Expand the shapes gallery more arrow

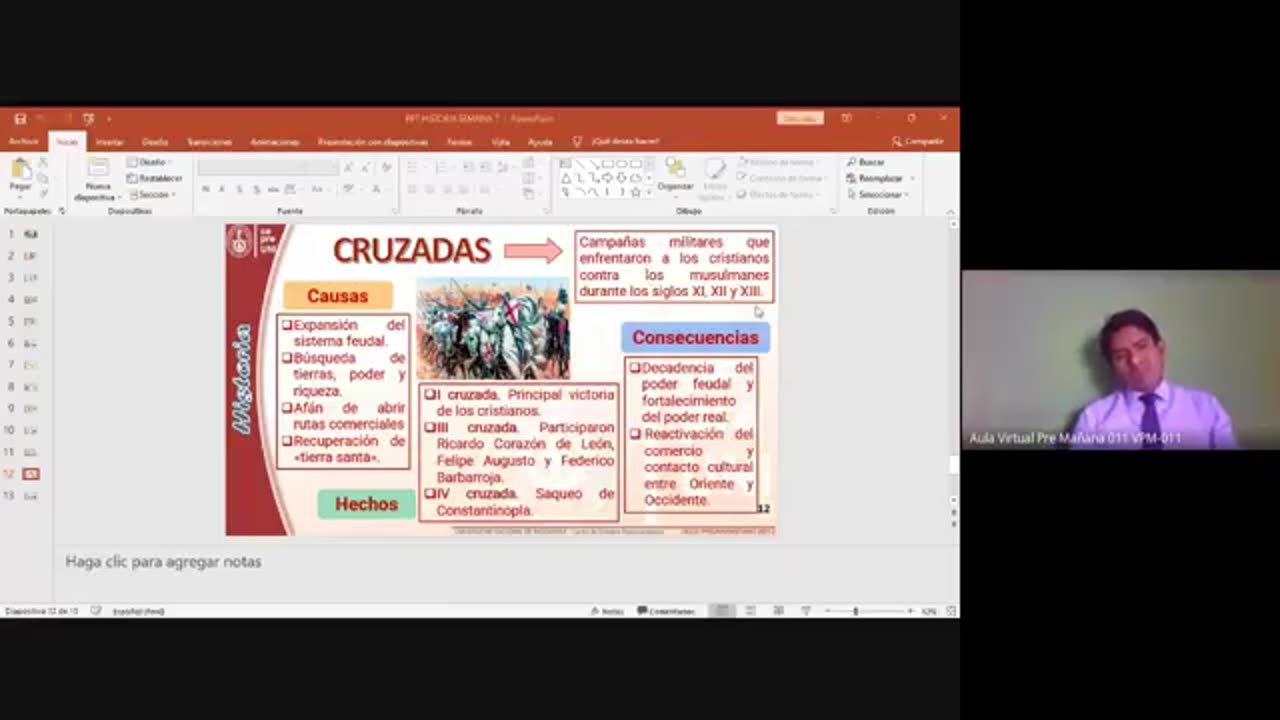(x=650, y=191)
